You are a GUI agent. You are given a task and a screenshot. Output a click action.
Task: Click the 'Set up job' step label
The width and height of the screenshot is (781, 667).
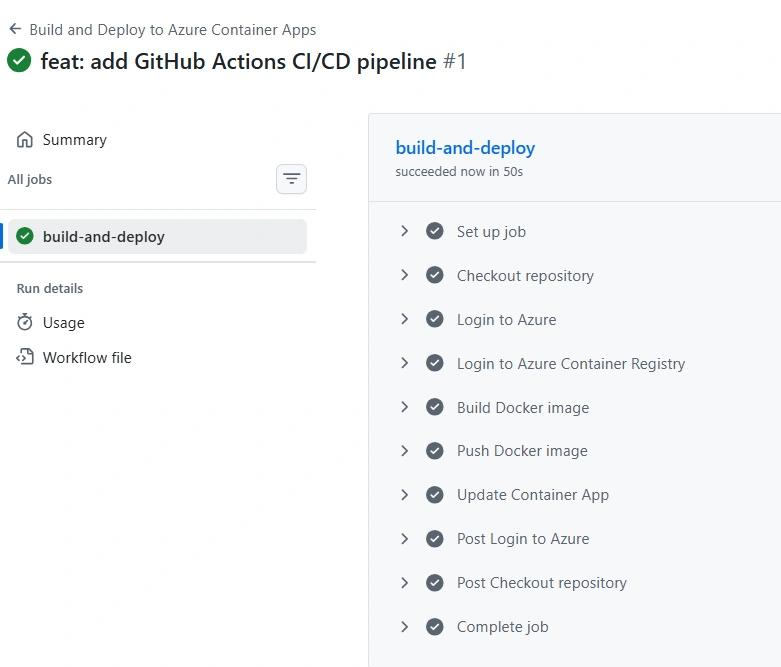[491, 232]
